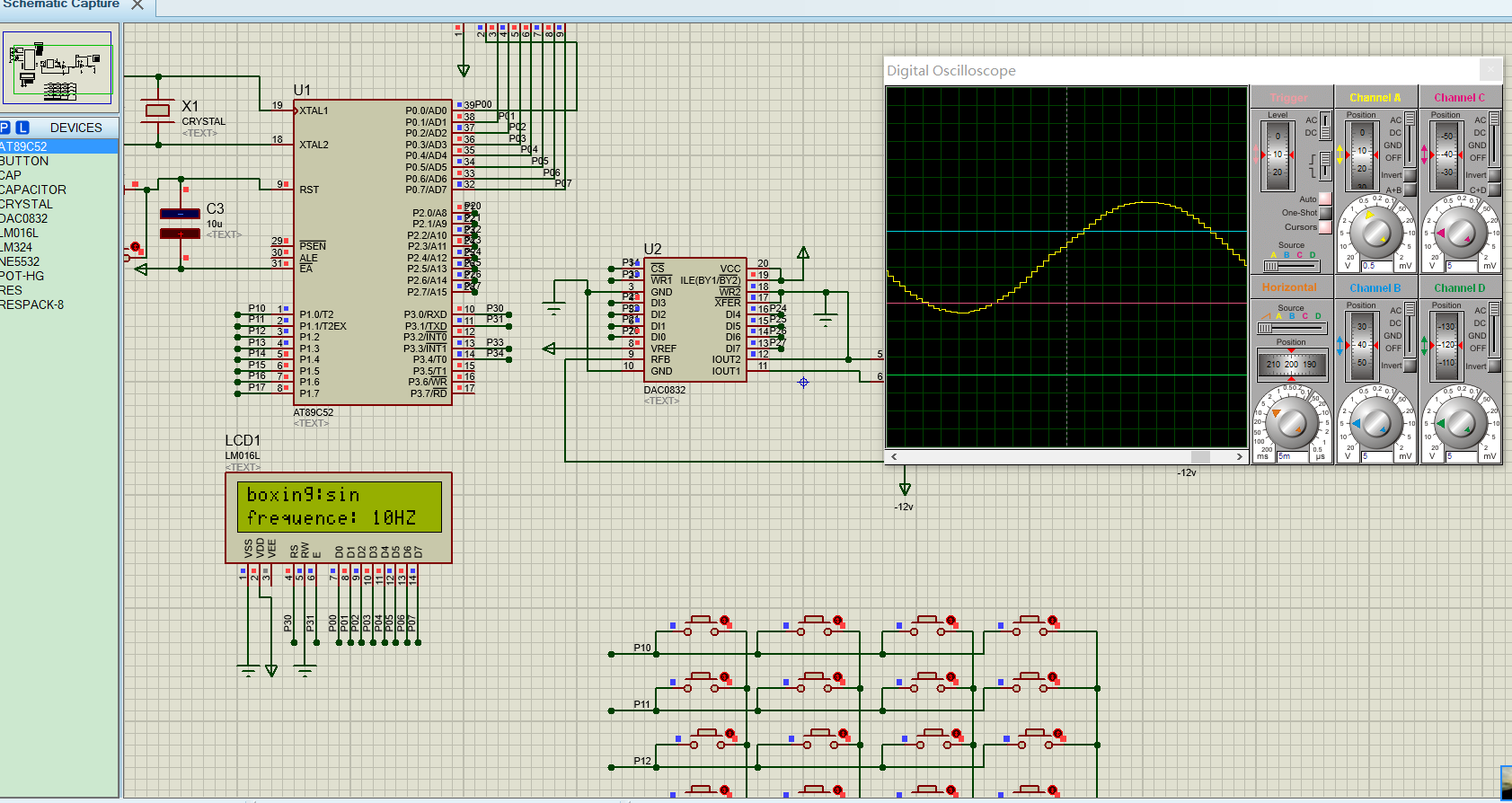Click the Trigger AC/DC coupling slider
Viewport: 1512px width, 803px height.
1325,126
